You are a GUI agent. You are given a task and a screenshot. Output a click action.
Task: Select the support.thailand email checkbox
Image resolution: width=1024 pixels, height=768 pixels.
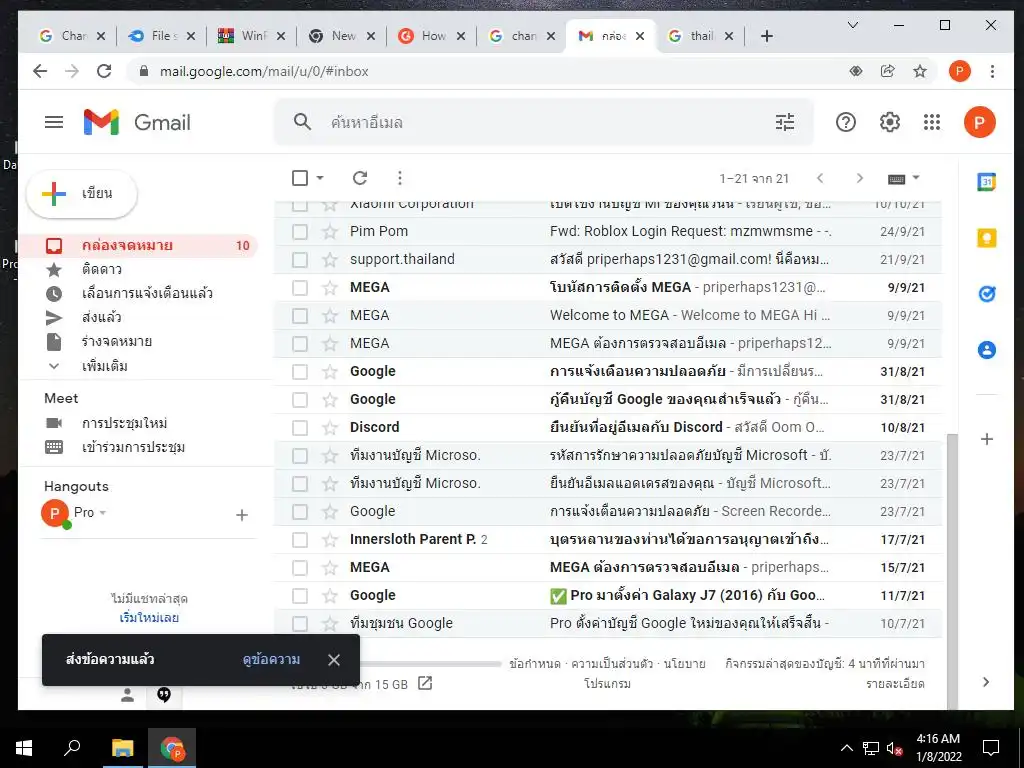300,259
